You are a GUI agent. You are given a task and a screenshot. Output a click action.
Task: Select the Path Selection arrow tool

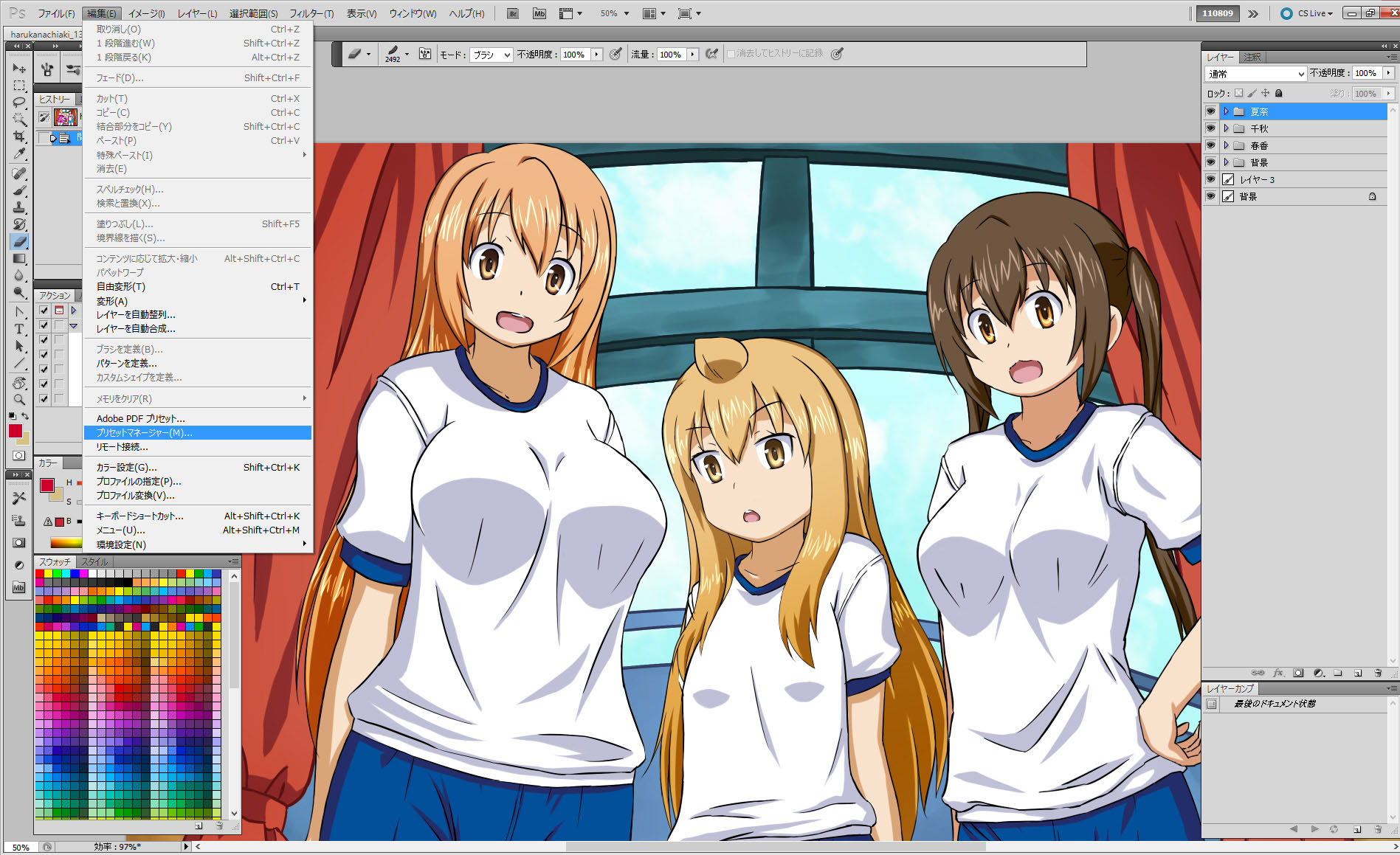pos(19,347)
